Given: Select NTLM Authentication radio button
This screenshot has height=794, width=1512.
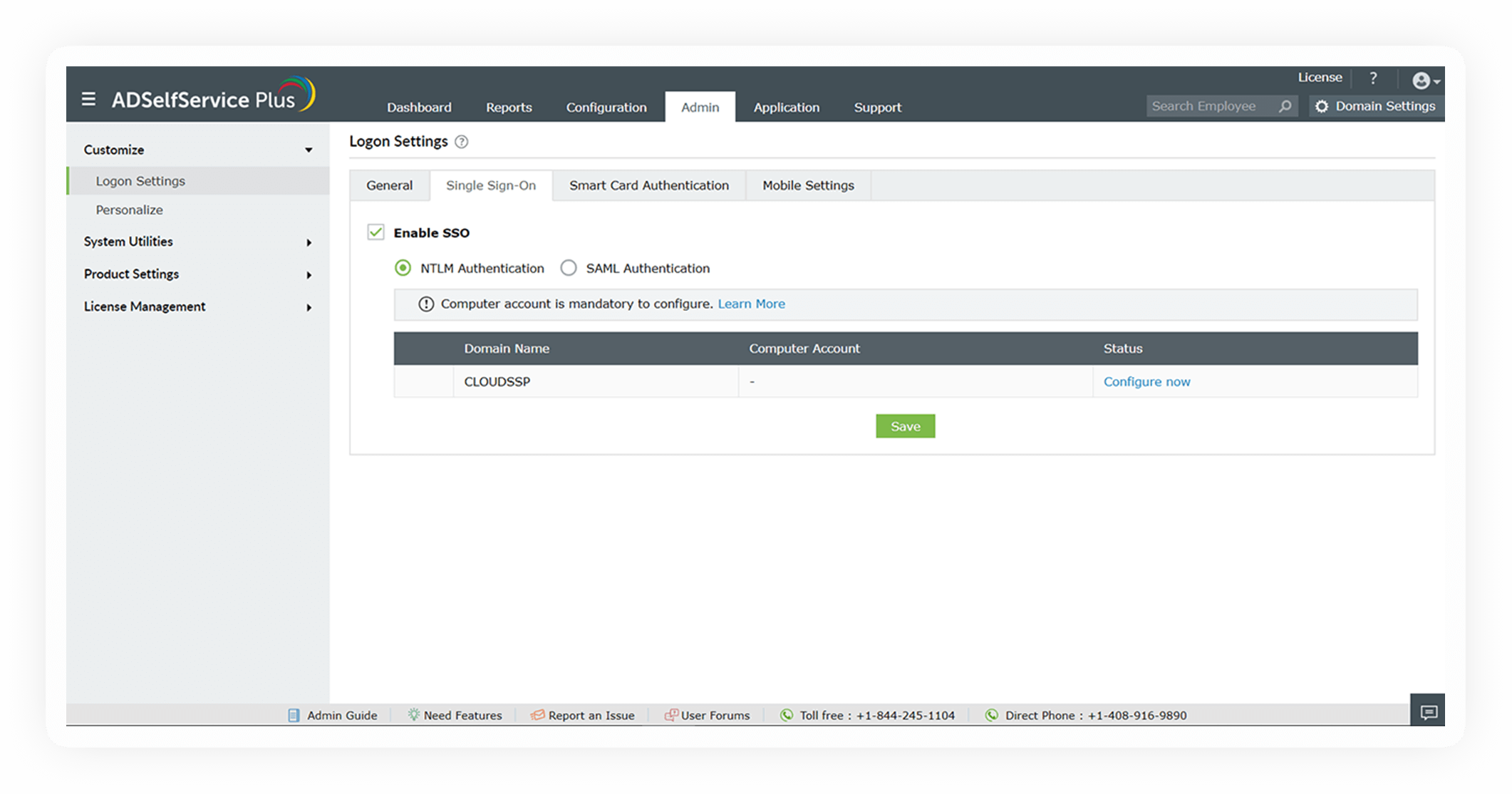Looking at the screenshot, I should click(x=403, y=268).
